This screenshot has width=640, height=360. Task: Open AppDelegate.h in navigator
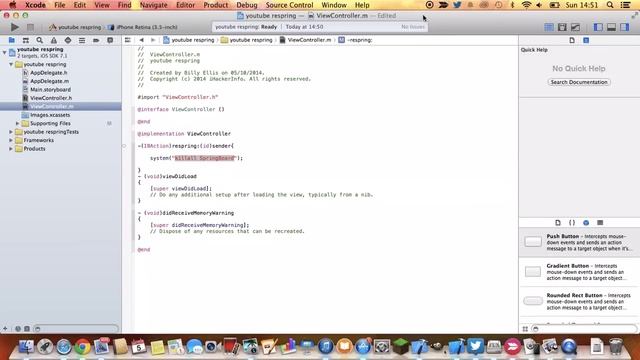point(49,73)
